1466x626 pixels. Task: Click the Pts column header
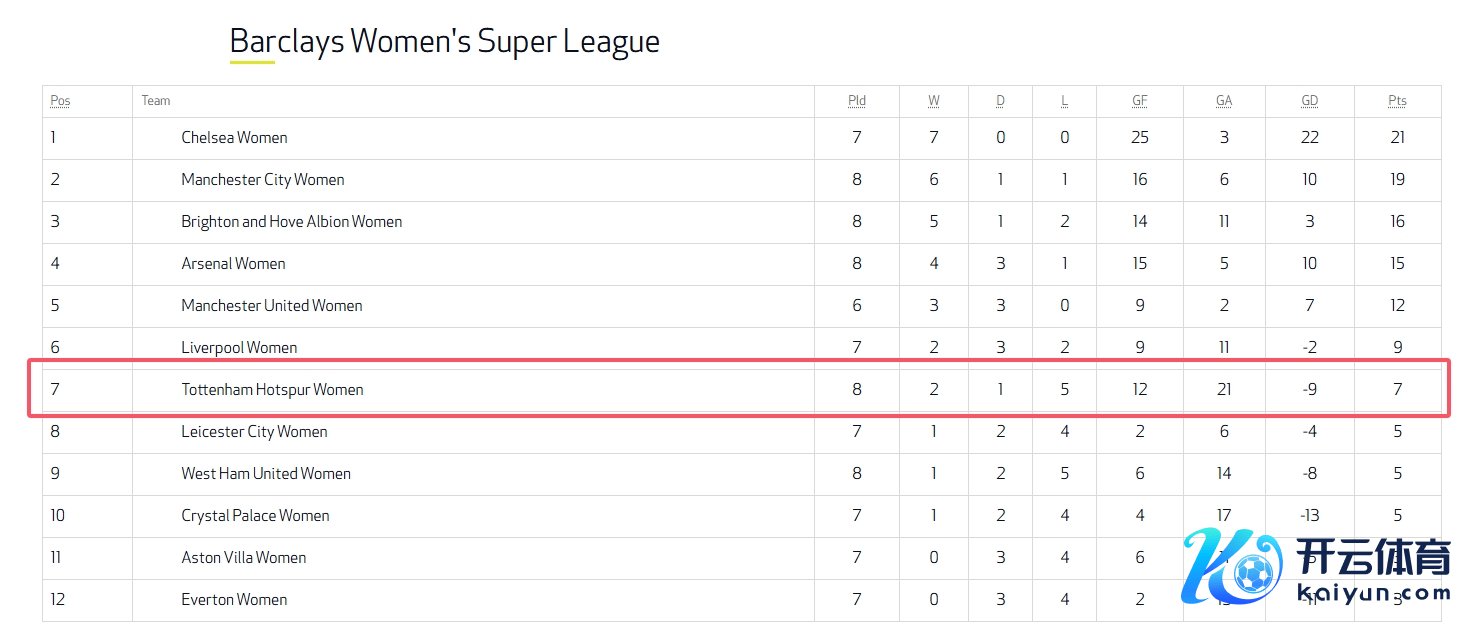point(1397,101)
